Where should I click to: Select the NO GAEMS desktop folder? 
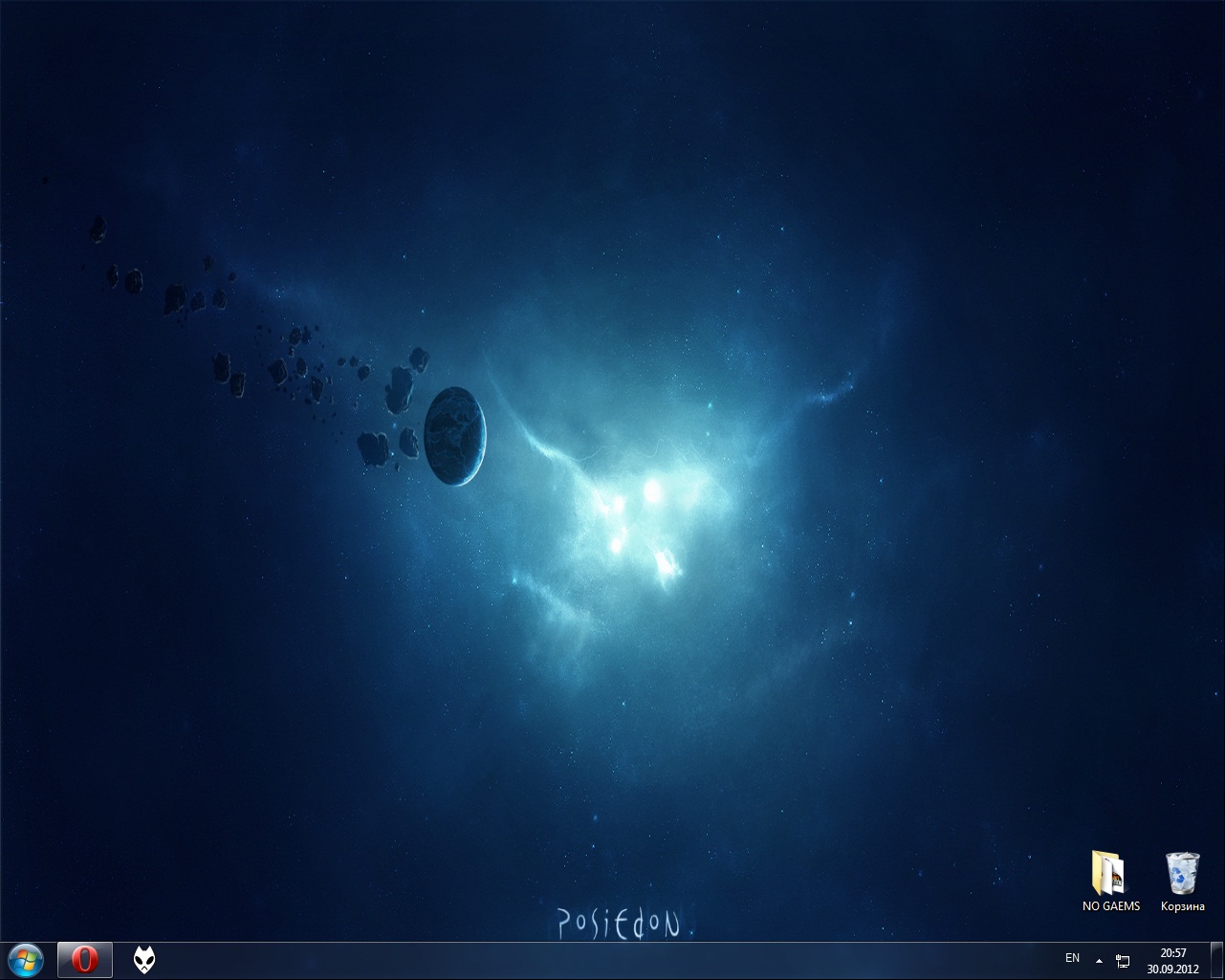[x=1111, y=881]
